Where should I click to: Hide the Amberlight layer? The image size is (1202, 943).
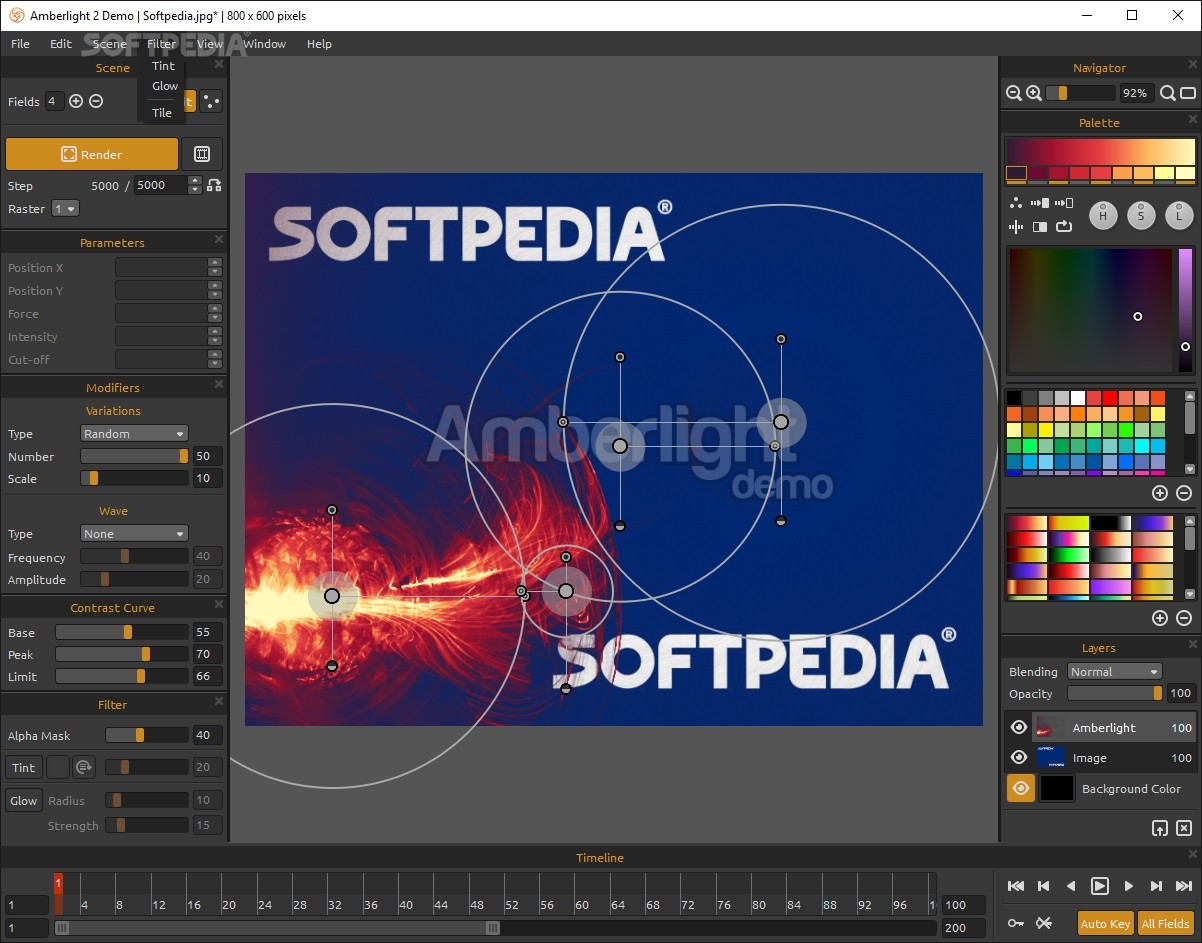coord(1019,728)
